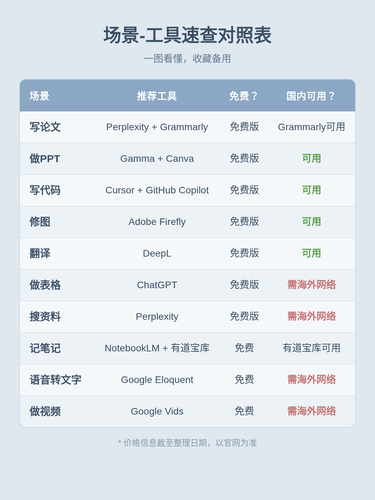Select the 做PPT scenario cell
Screen dimensions: 375x500
click(x=45, y=159)
